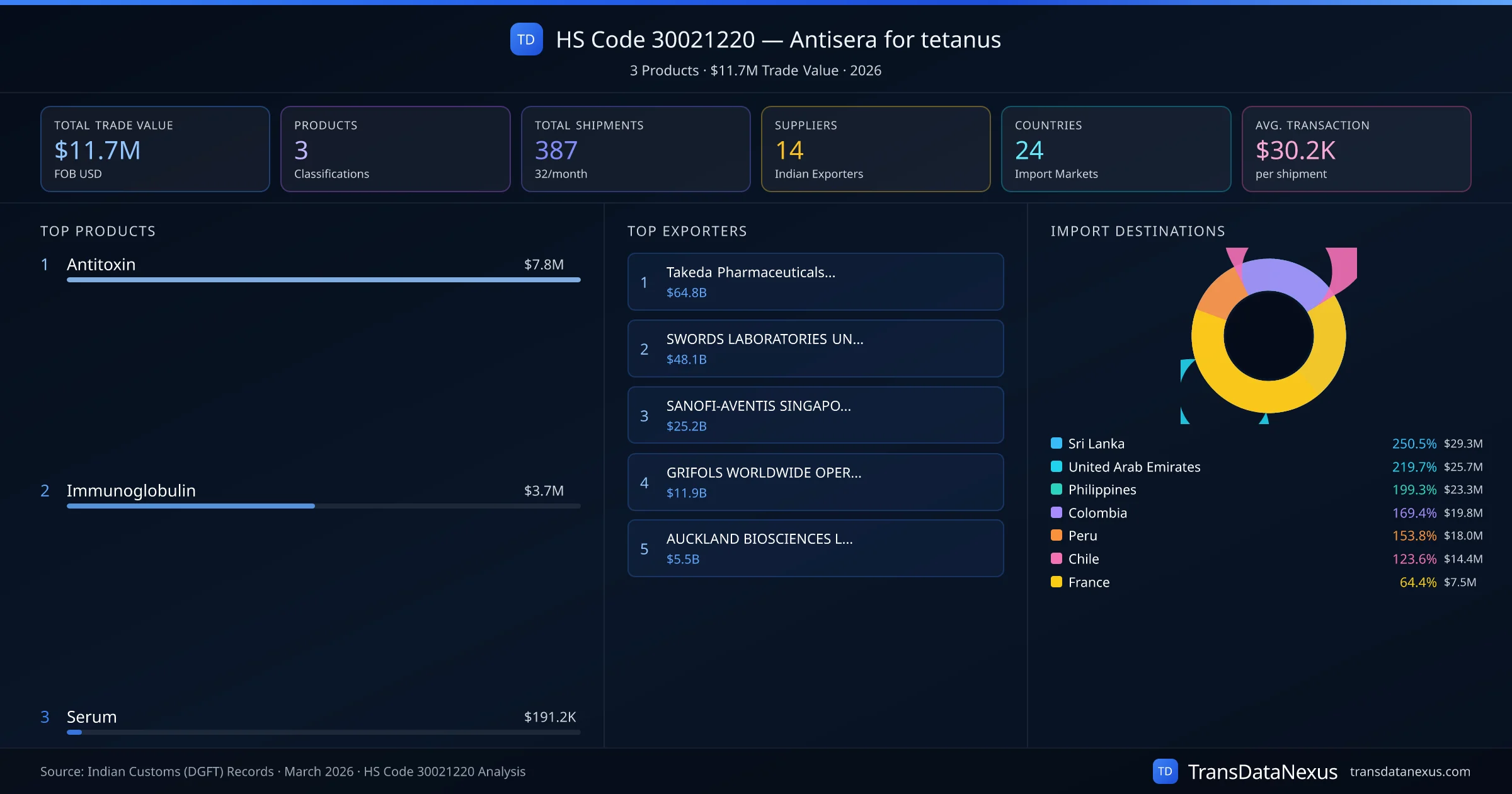Screen dimensions: 1512x794
Task: Click the TD logo icon in header
Action: pyautogui.click(x=526, y=39)
